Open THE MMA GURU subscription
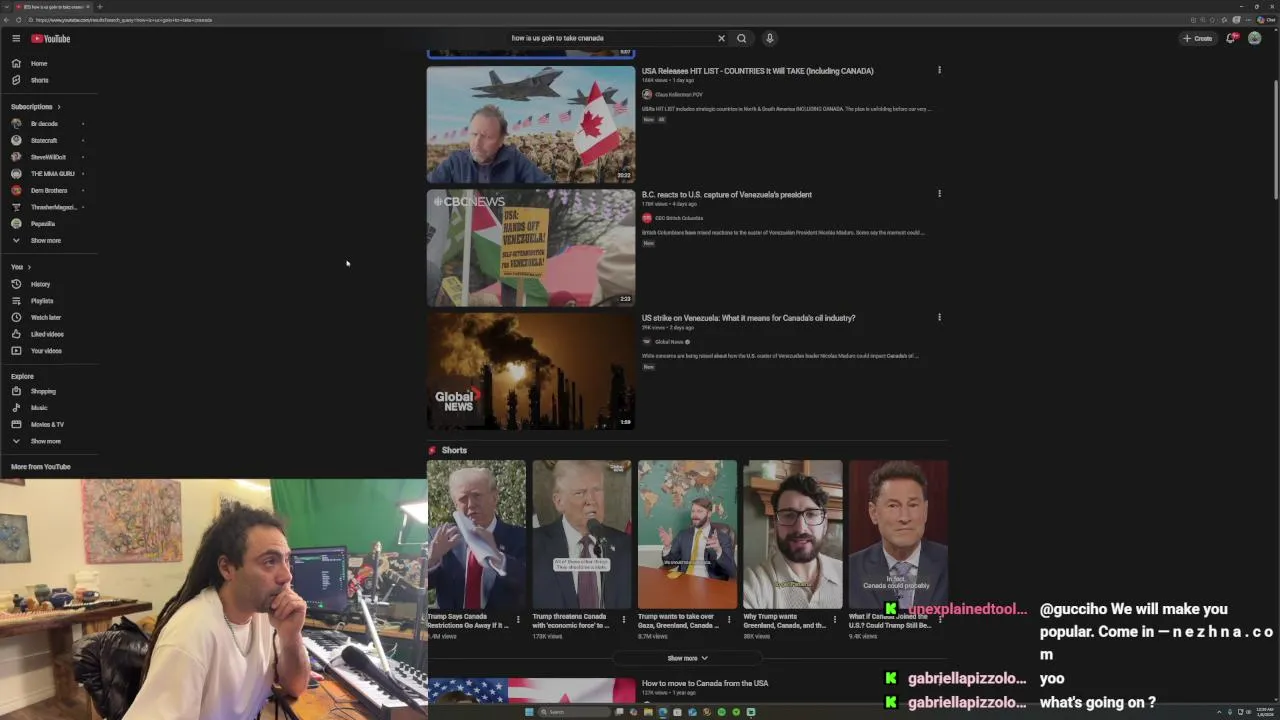Screen dimensions: 1280x720 point(48,174)
